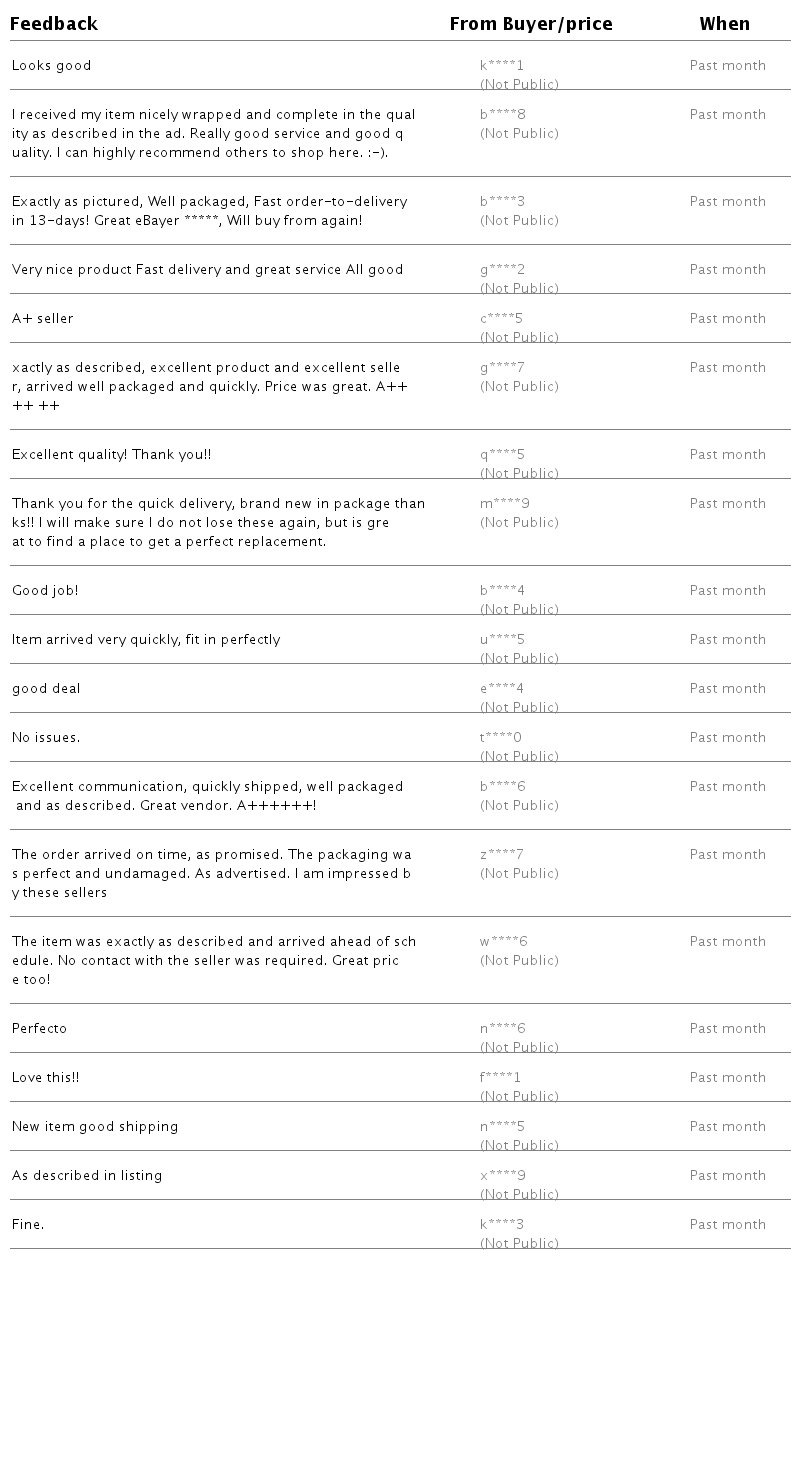Click the Feedback column header
The height and width of the screenshot is (1480, 800).
[54, 24]
